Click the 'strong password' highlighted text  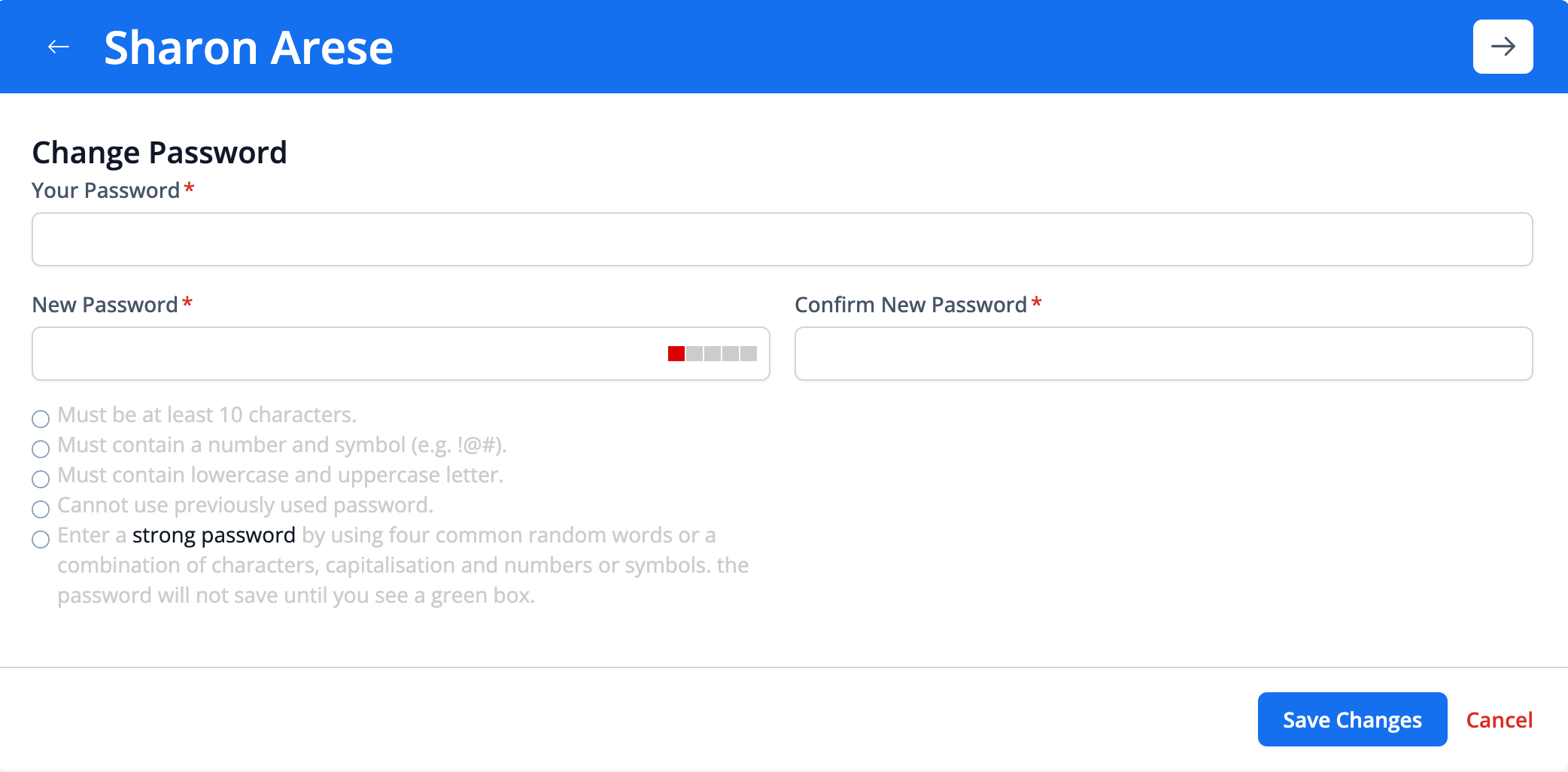(214, 535)
